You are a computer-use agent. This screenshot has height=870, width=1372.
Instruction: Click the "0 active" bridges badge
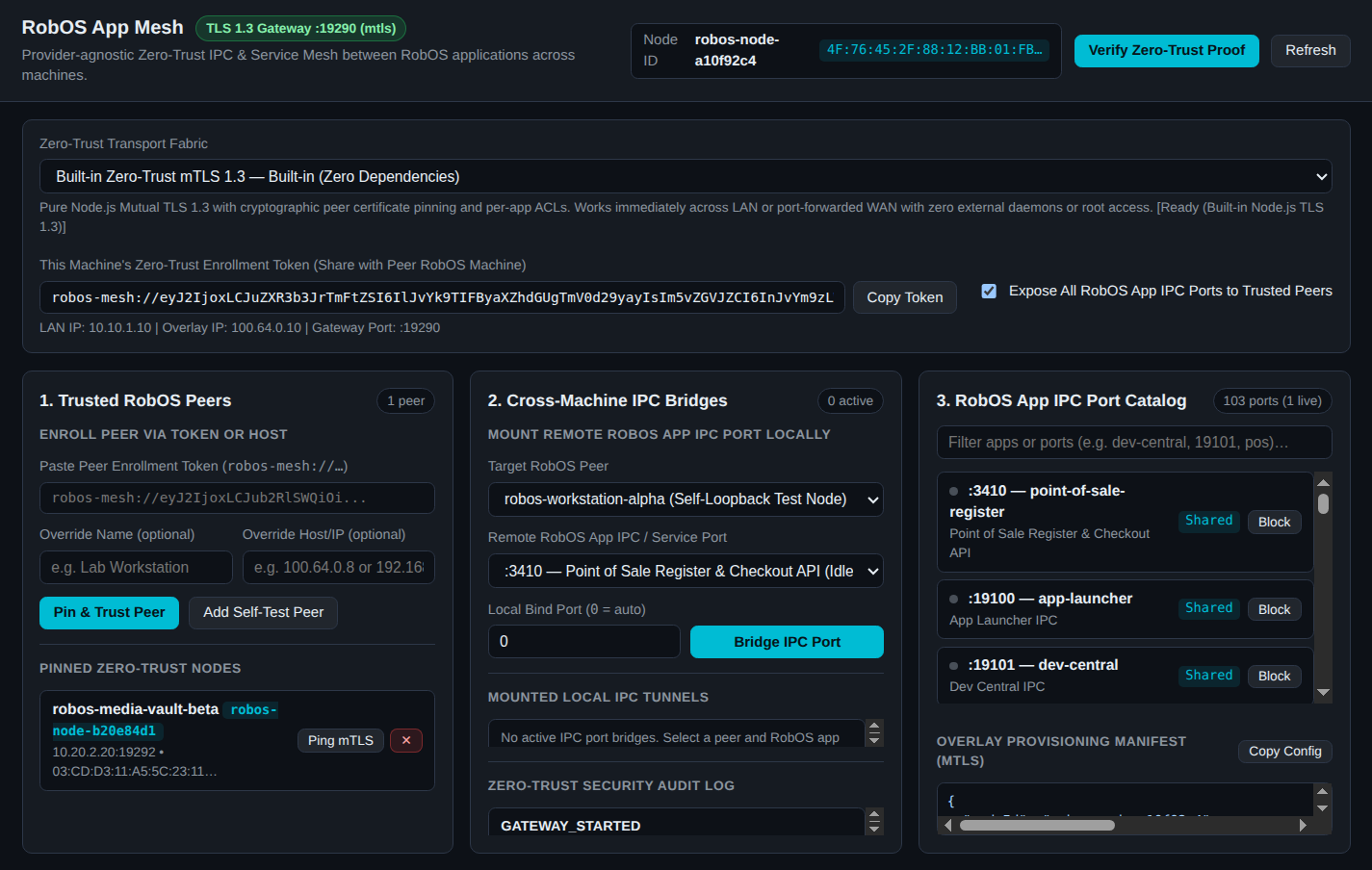click(850, 401)
